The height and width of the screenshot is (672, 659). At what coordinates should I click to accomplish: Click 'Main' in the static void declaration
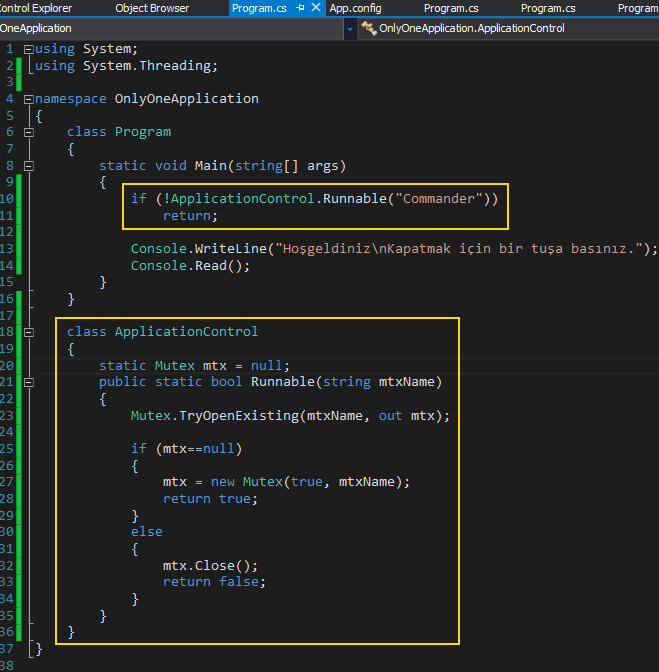[x=210, y=165]
